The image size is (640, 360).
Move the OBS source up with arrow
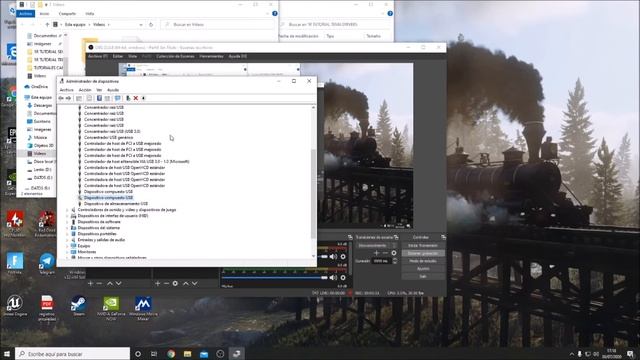186,283
